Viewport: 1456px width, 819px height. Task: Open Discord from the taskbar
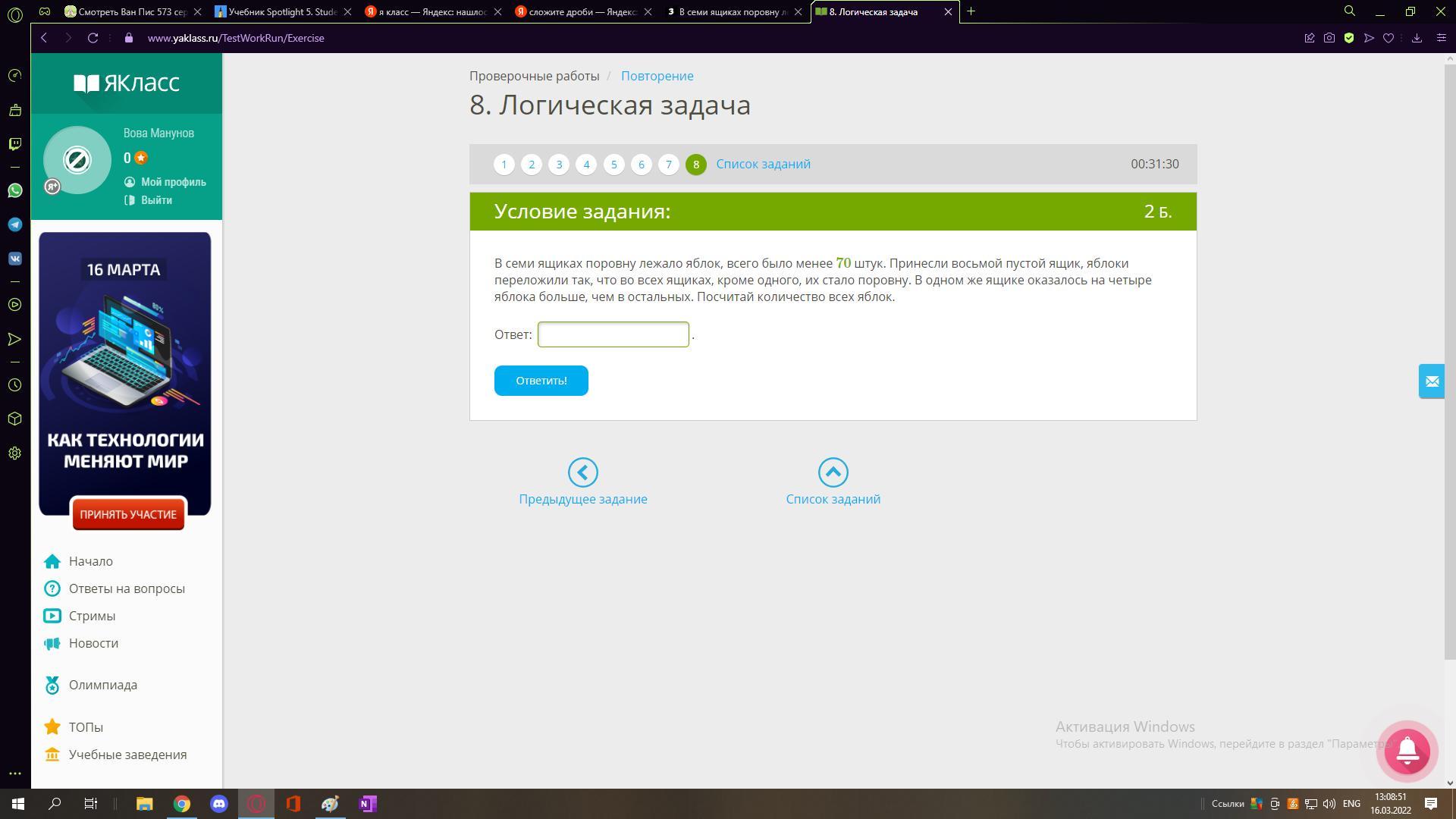(219, 804)
